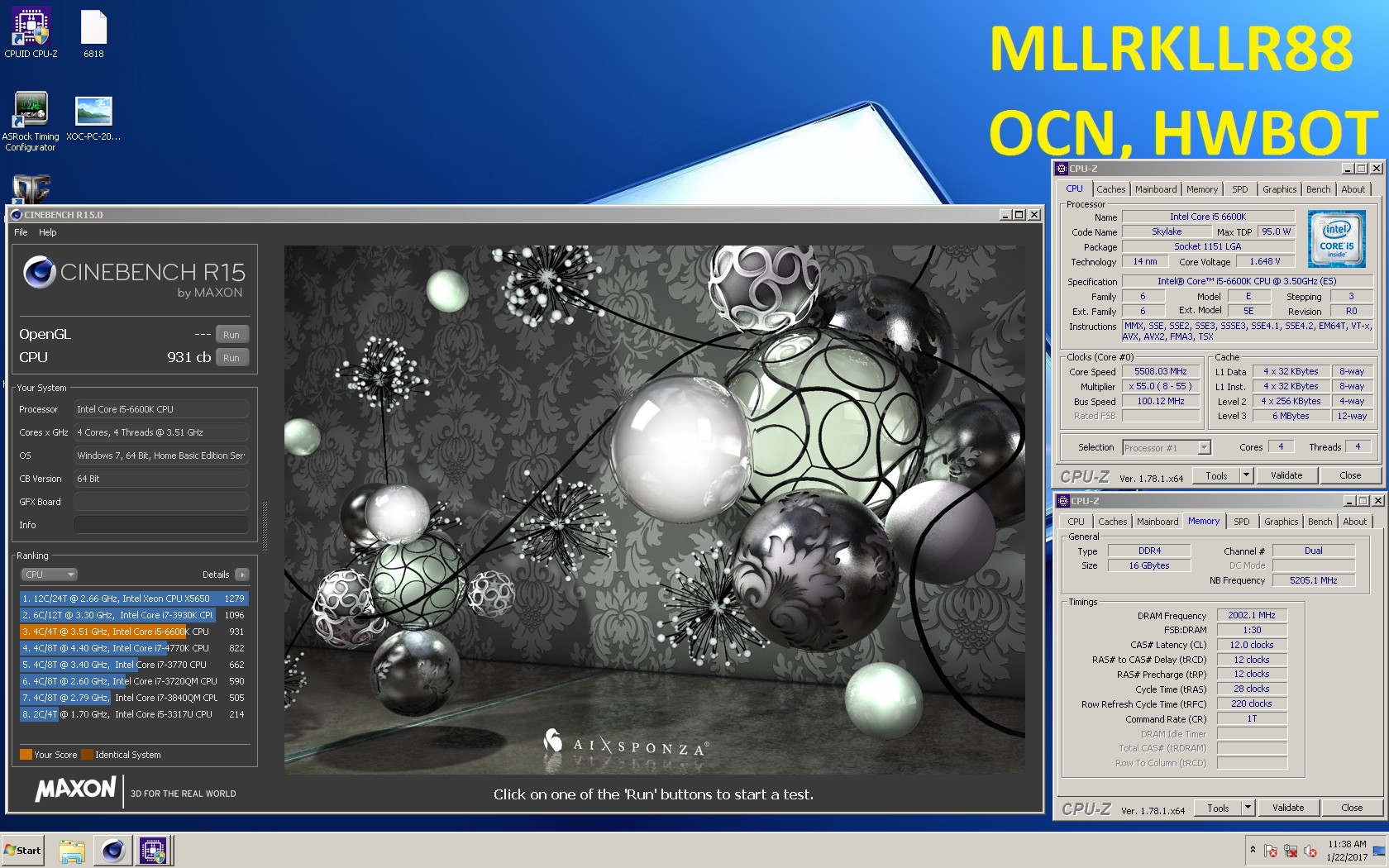Open the Help menu in Cinebench
This screenshot has height=868, width=1389.
tap(48, 232)
